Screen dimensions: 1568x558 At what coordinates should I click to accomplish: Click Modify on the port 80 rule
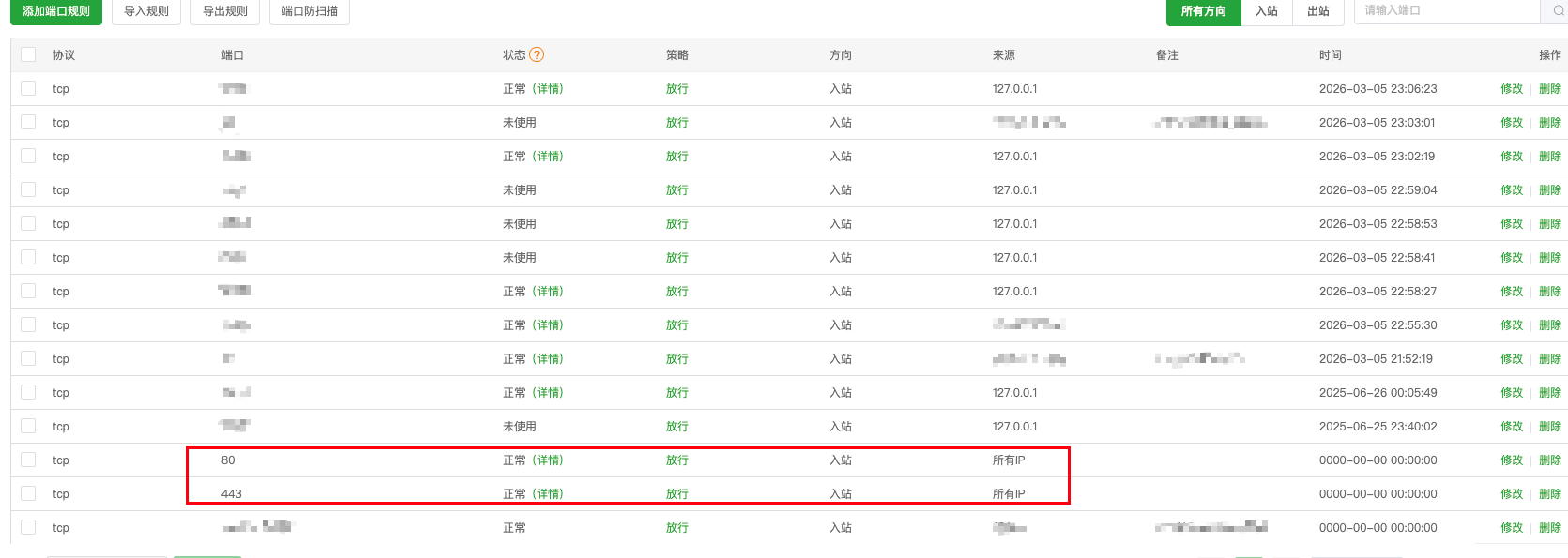pos(1512,460)
